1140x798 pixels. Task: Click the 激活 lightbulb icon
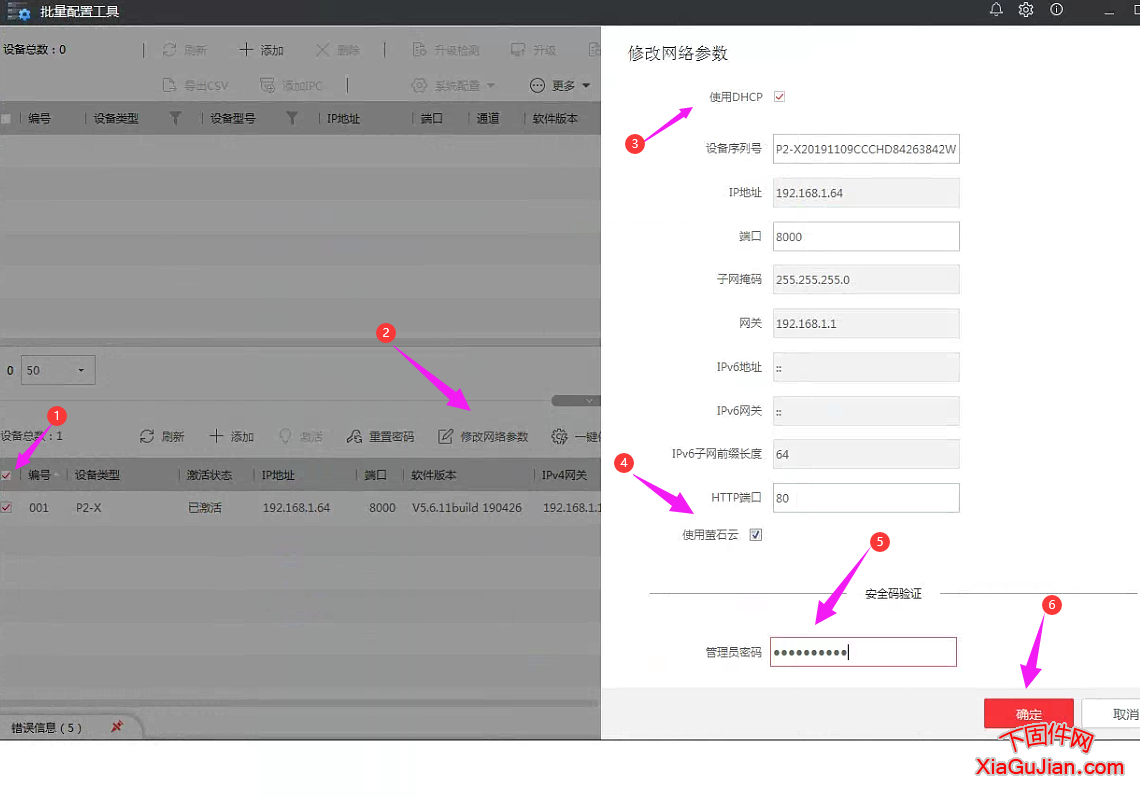(x=285, y=436)
